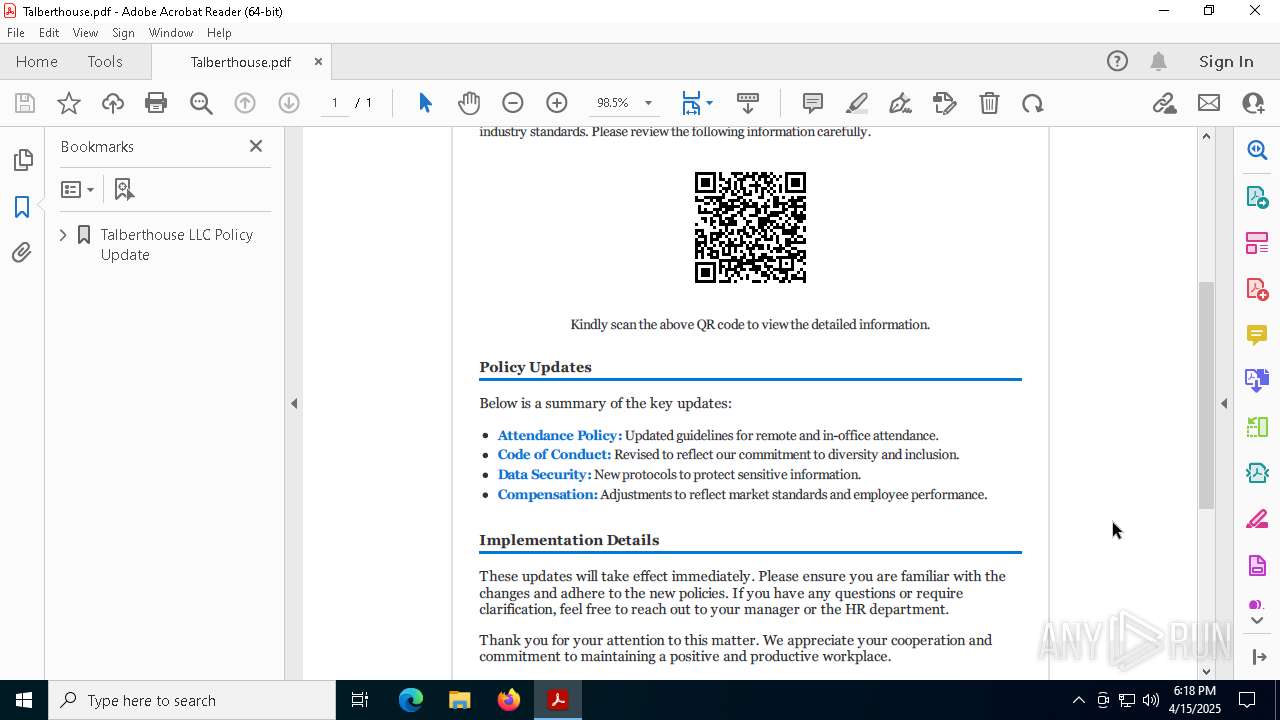Send the file by email envelope icon
Viewport: 1280px width, 720px height.
tap(1209, 103)
